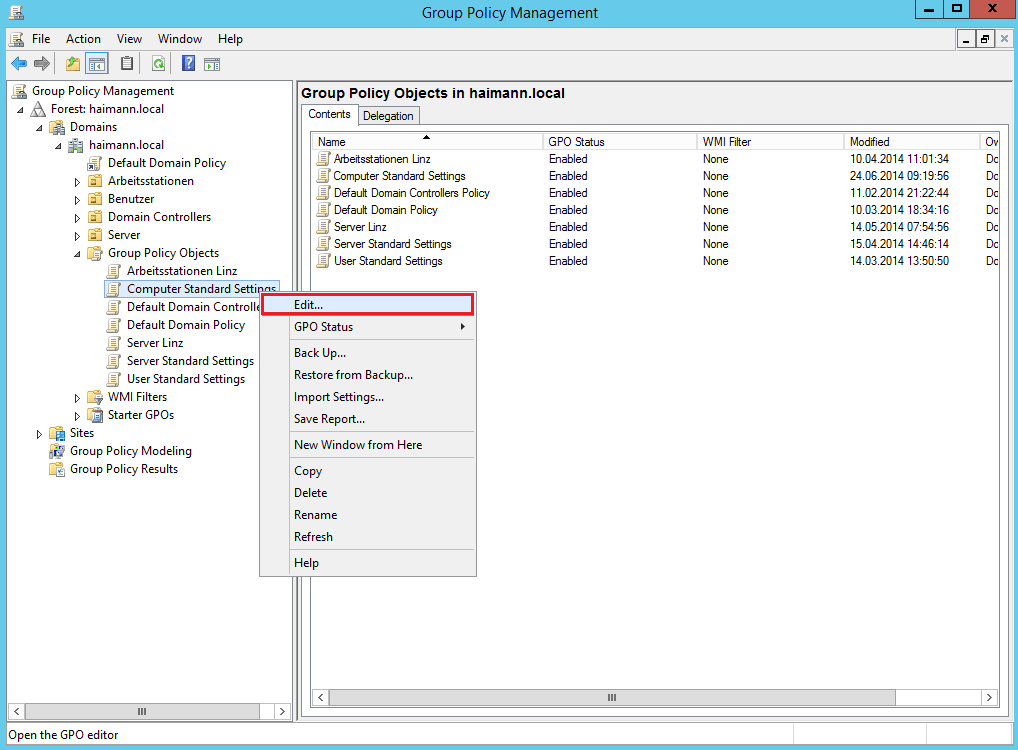Screen dimensions: 1018x750
Task: Click the Properties clipboard icon in toolbar
Action: (125, 62)
